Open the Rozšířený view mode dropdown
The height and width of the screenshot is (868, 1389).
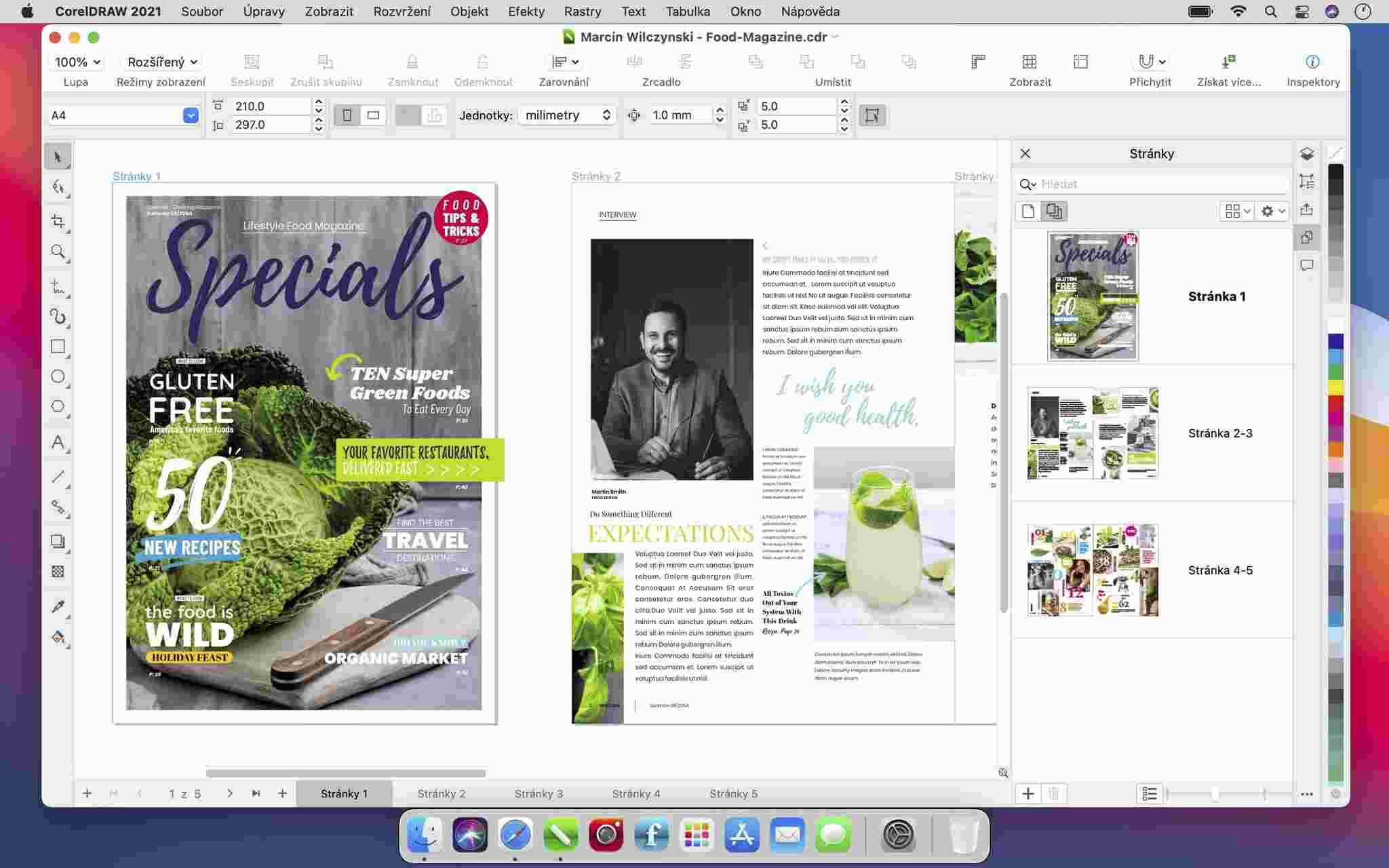pos(162,62)
